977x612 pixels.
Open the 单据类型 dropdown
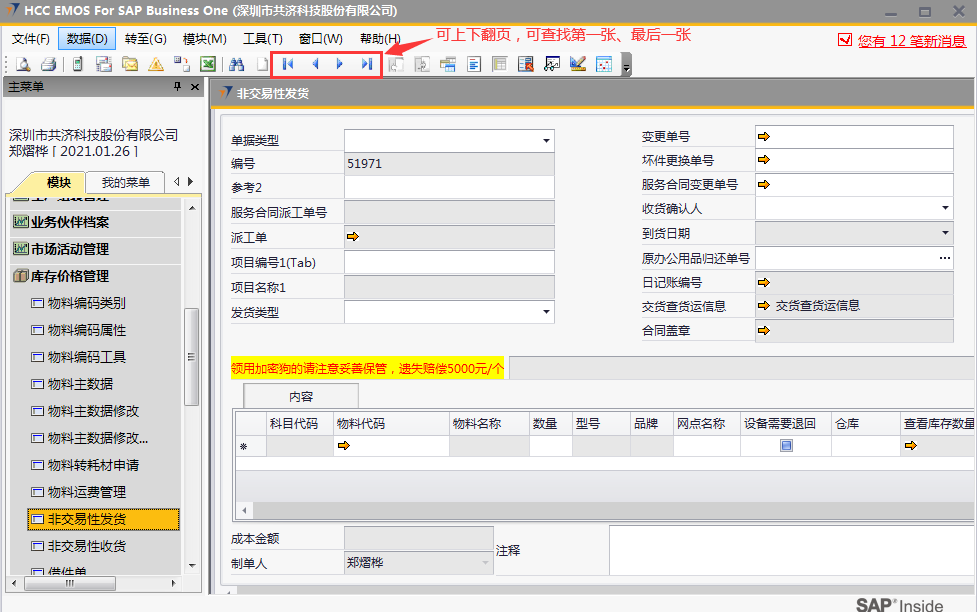pyautogui.click(x=546, y=141)
